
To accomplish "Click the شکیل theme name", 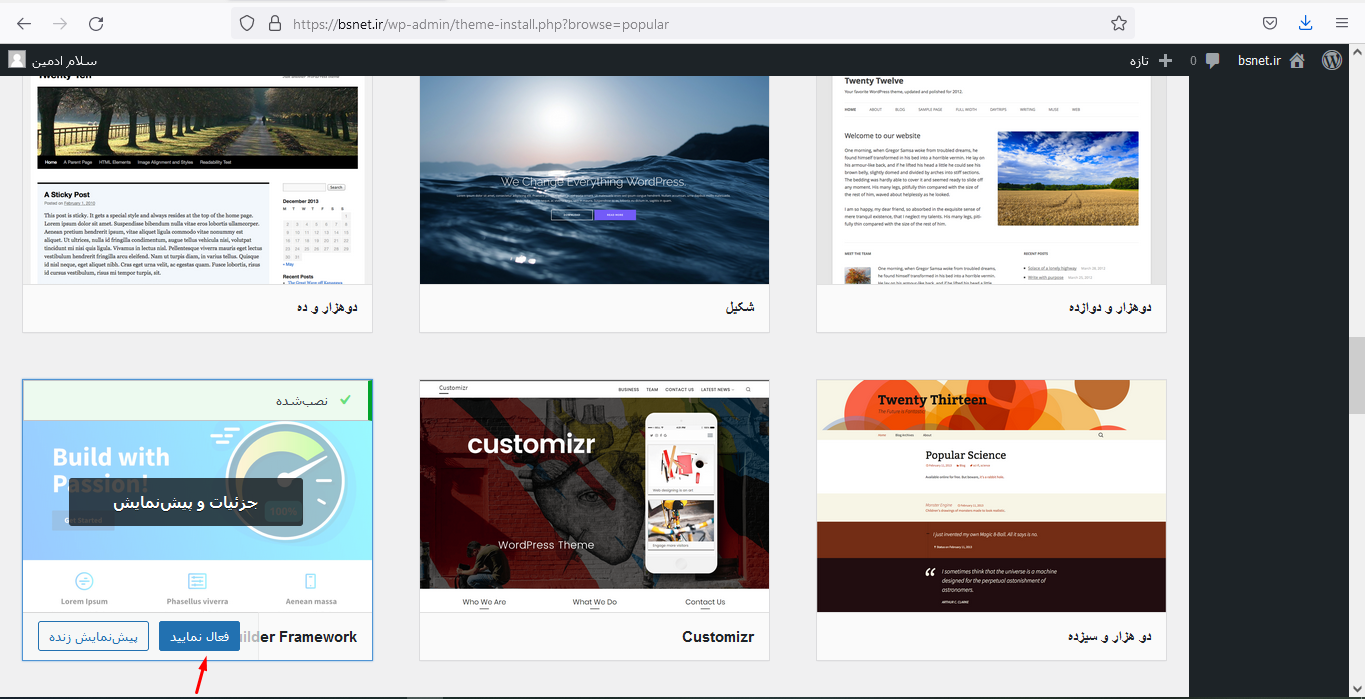I will 740,307.
